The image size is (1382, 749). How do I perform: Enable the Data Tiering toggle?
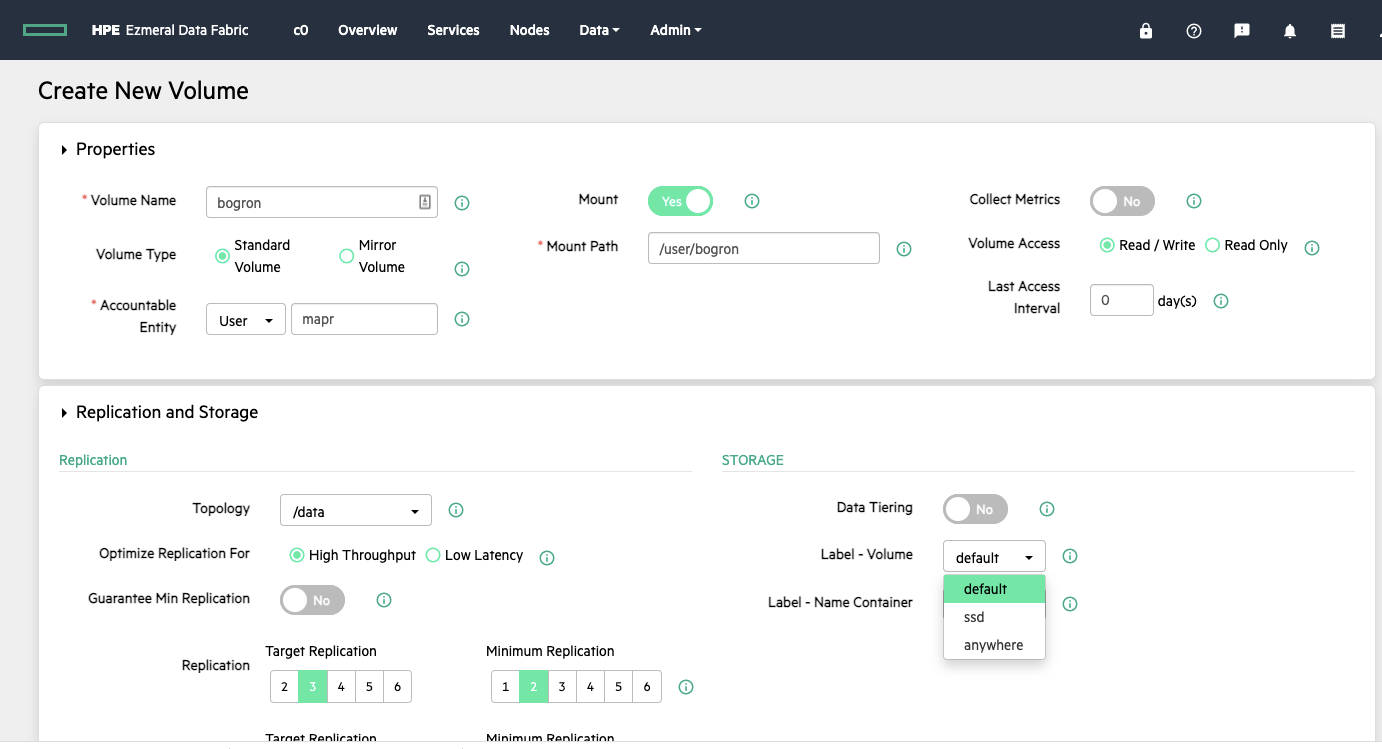(x=975, y=509)
